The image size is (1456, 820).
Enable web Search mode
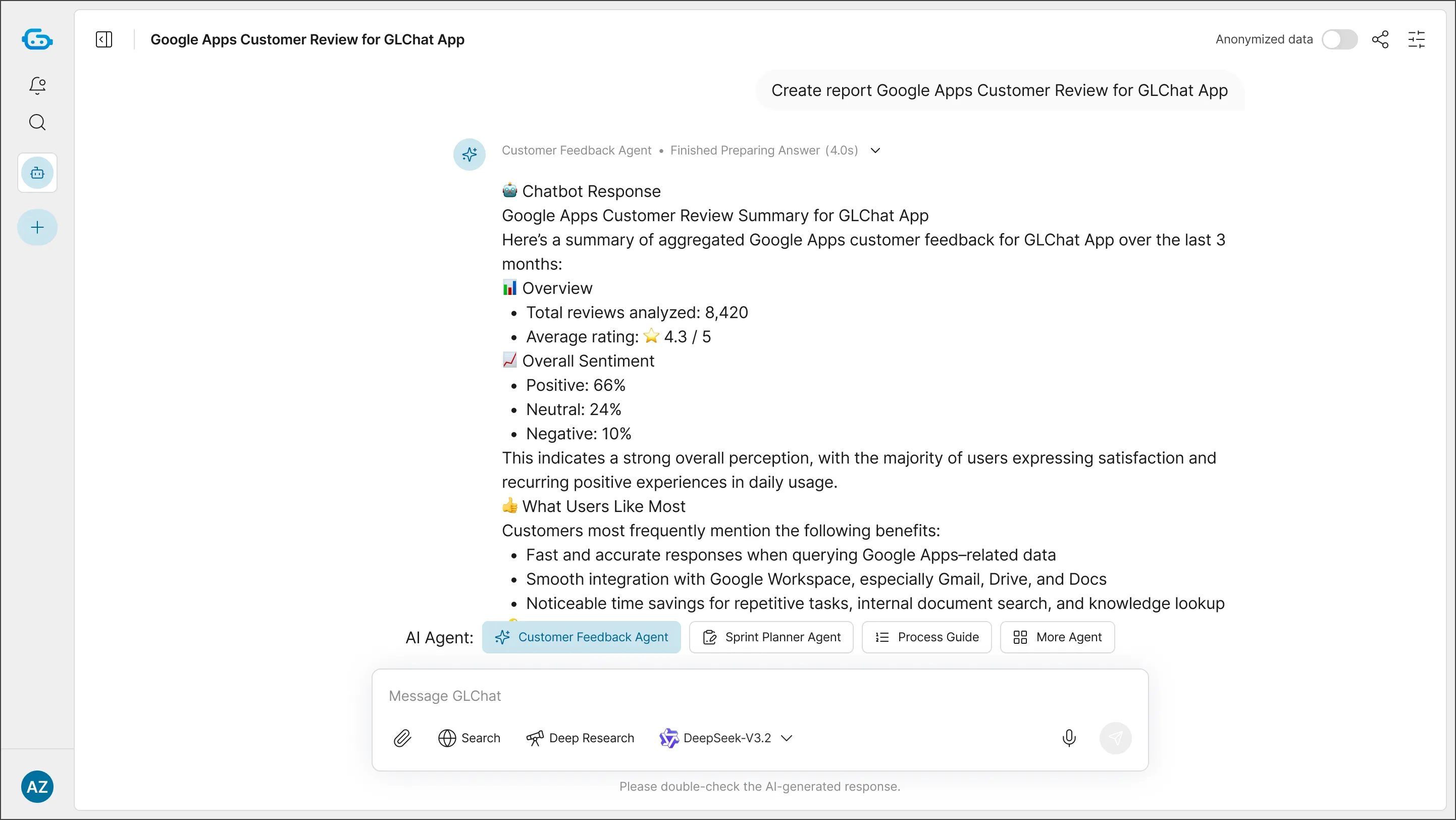coord(469,738)
